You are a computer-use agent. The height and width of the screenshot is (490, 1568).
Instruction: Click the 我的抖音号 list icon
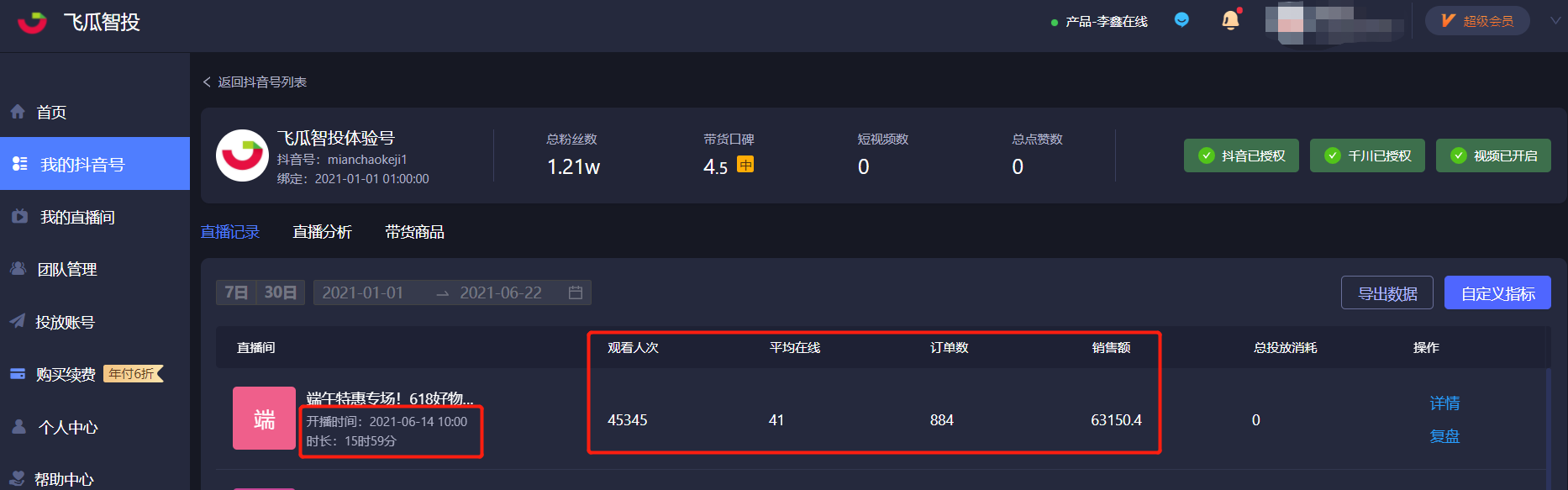[20, 164]
